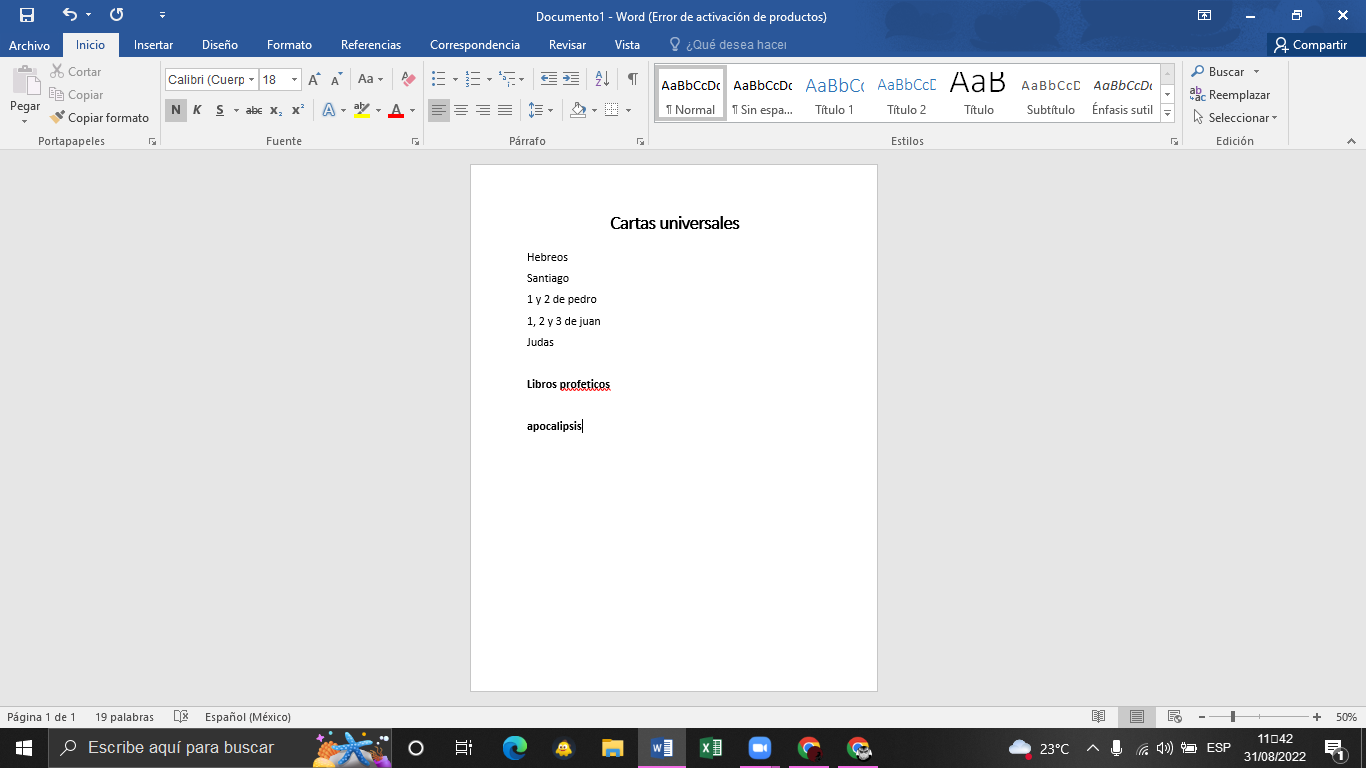Open borders dropdown arrow
The height and width of the screenshot is (768, 1366).
[x=628, y=110]
